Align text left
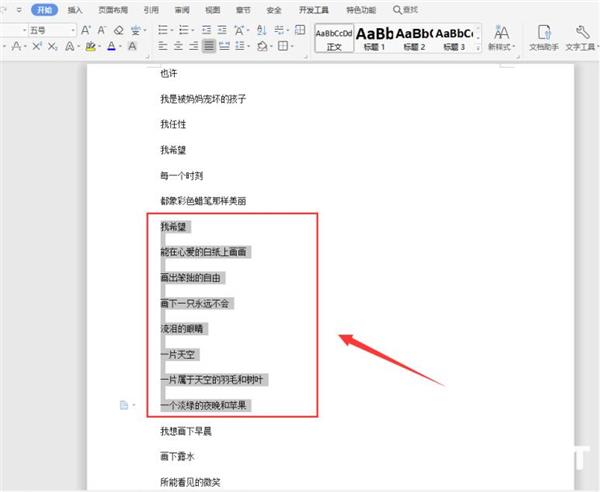The height and width of the screenshot is (492, 600). 163,46
